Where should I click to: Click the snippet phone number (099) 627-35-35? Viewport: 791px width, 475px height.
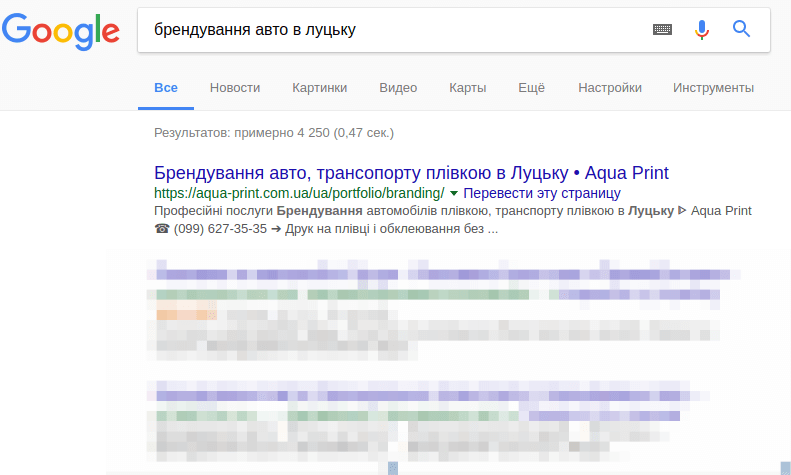pyautogui.click(x=220, y=229)
